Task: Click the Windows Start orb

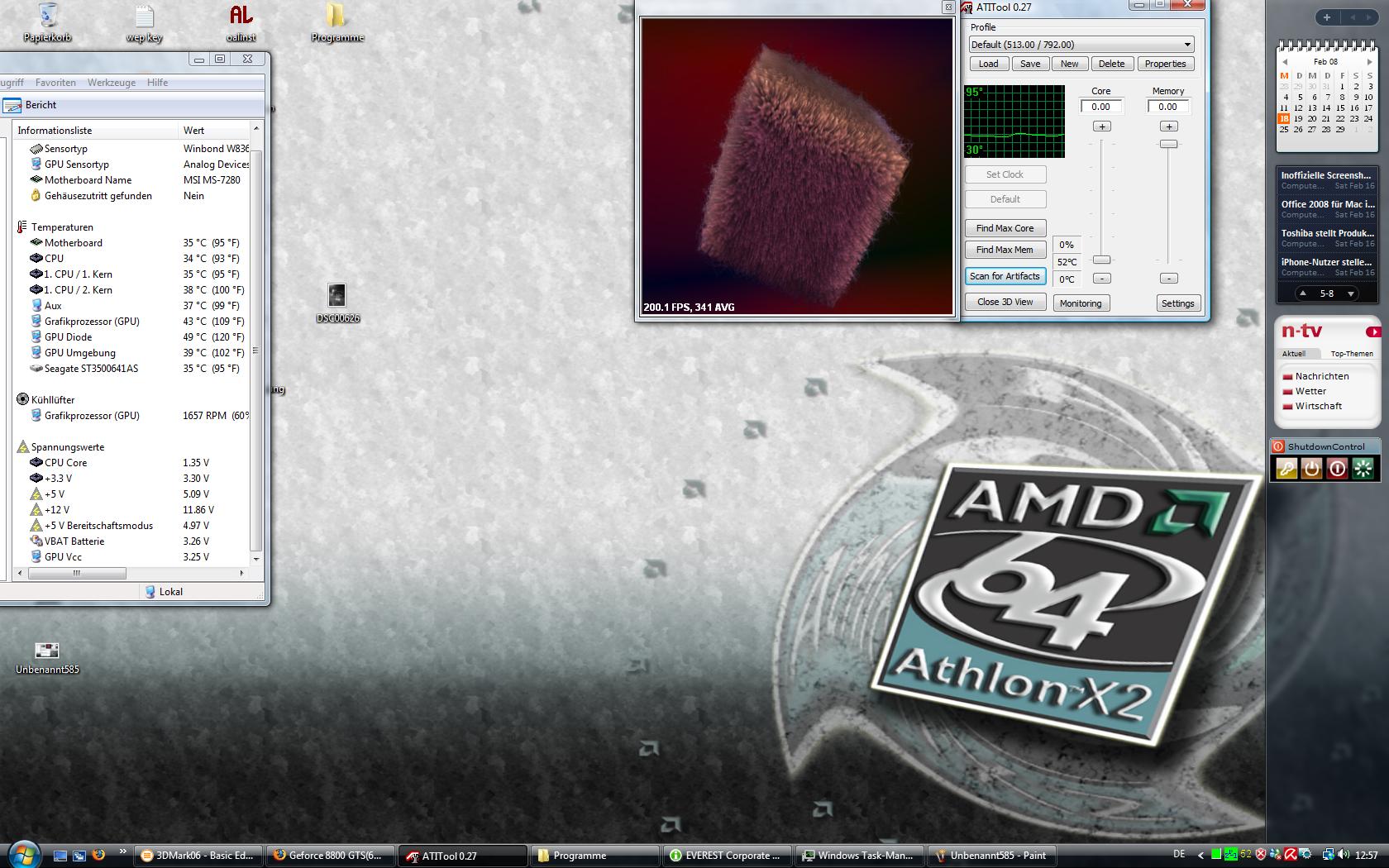Action: [23, 854]
